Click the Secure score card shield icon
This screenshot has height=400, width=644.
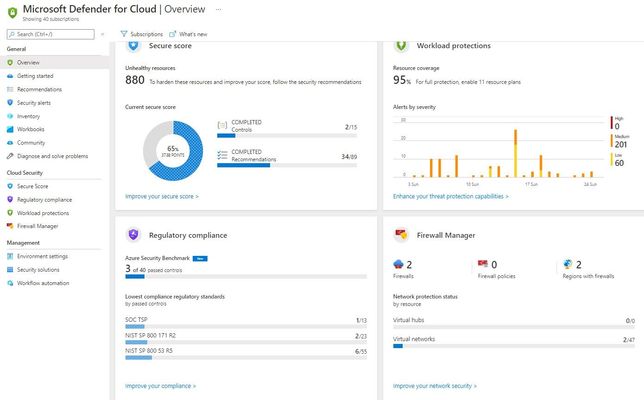(133, 46)
